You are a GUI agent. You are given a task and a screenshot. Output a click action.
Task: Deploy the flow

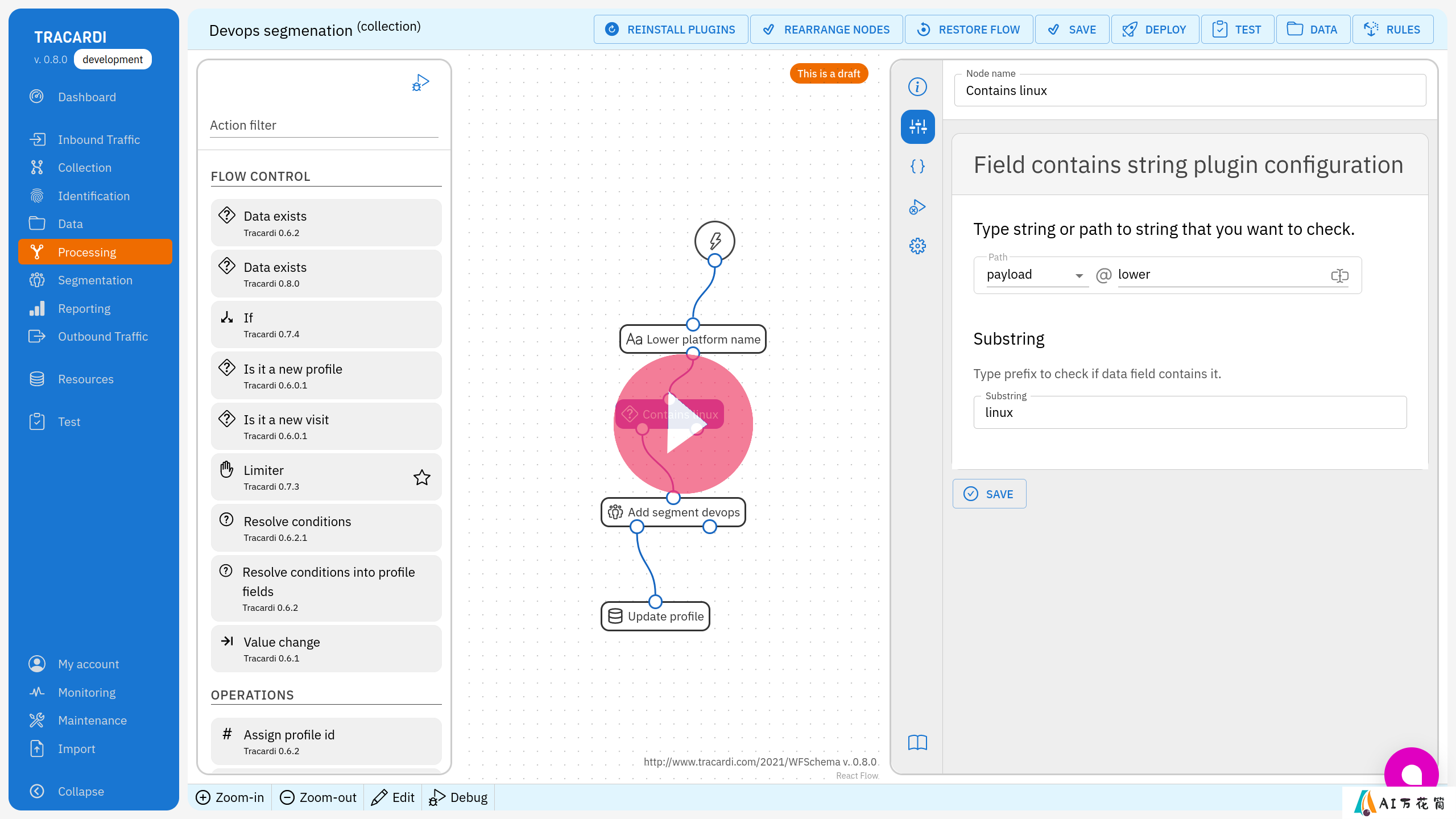tap(1155, 30)
